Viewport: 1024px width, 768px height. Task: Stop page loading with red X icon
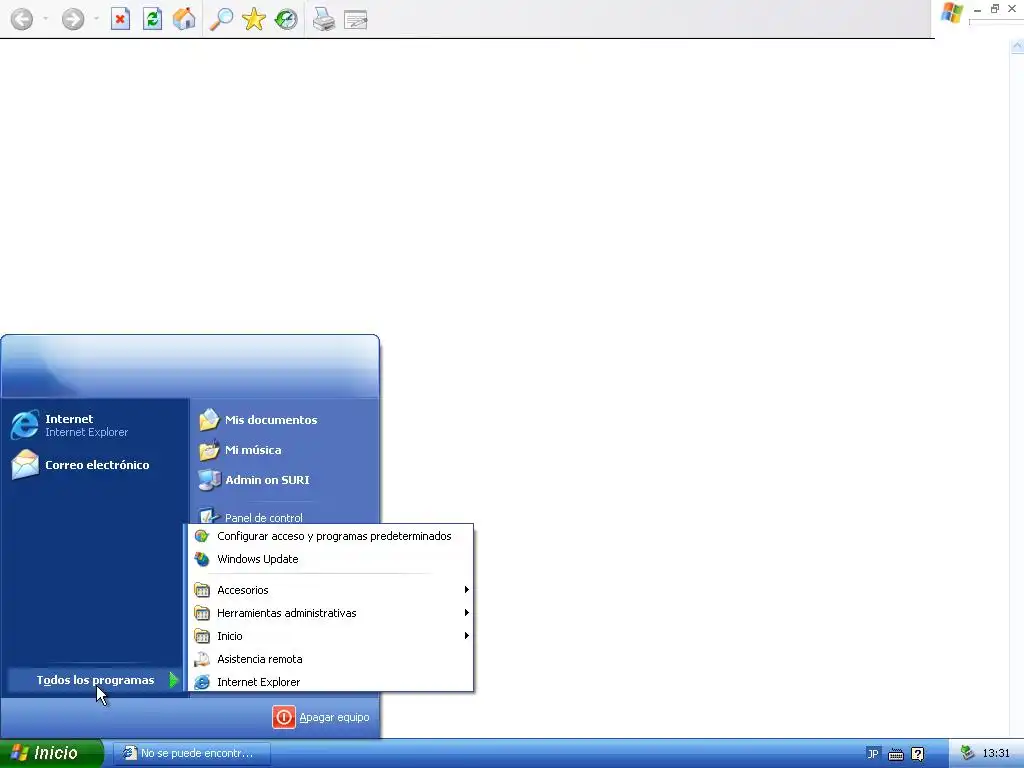click(120, 19)
